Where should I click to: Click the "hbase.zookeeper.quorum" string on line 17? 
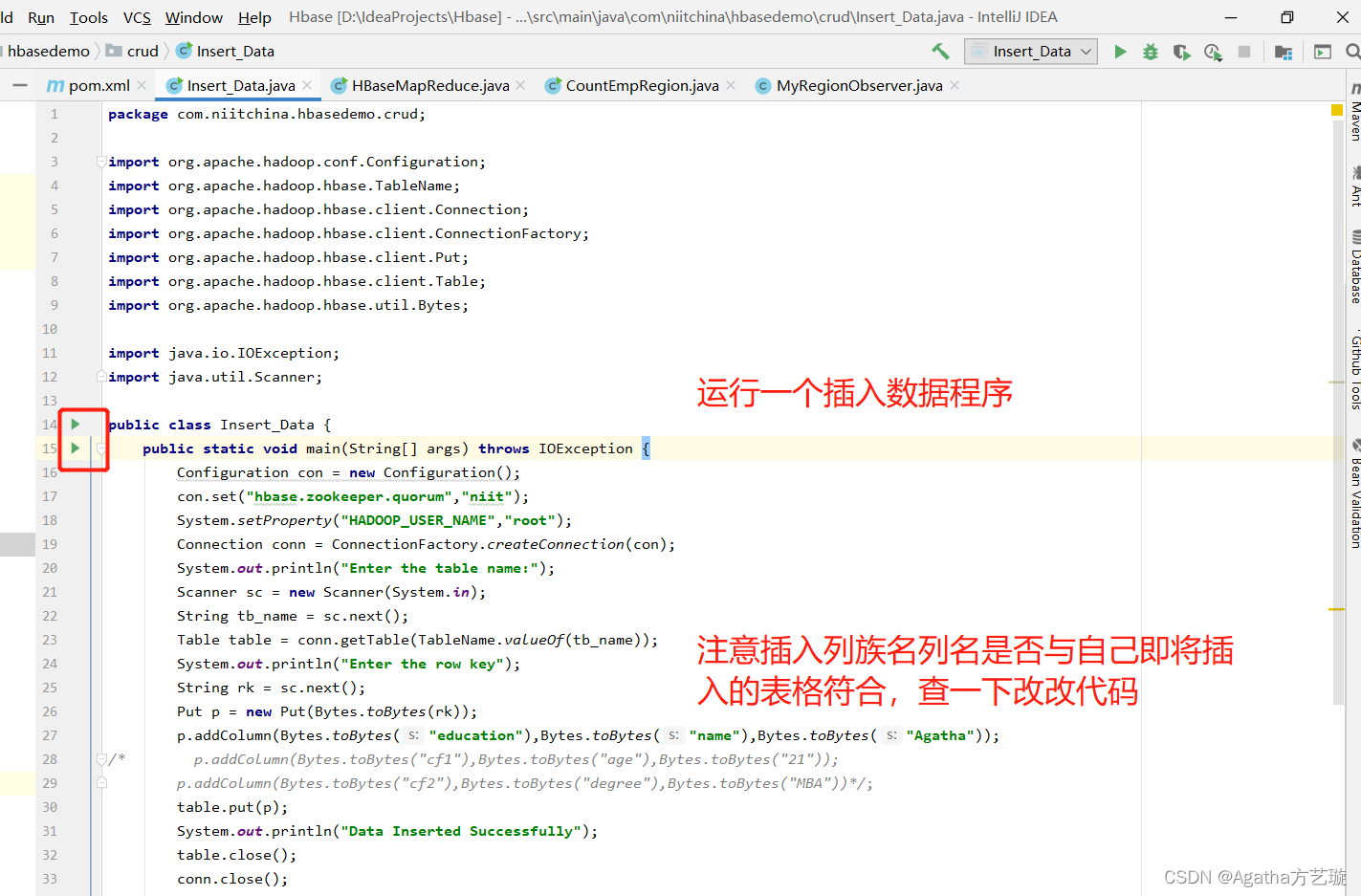(x=350, y=496)
